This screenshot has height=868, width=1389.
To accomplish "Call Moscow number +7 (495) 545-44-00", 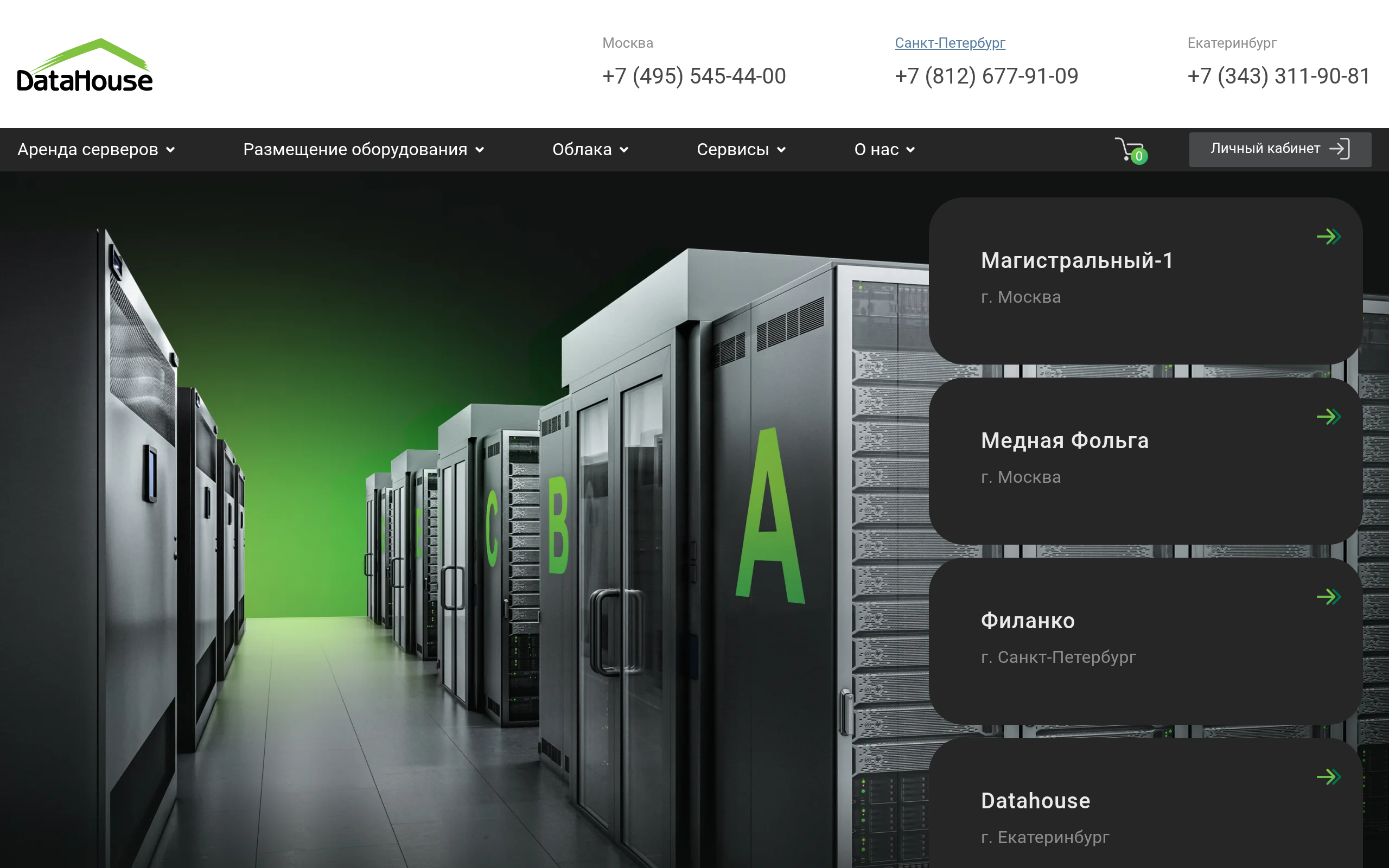I will point(694,76).
